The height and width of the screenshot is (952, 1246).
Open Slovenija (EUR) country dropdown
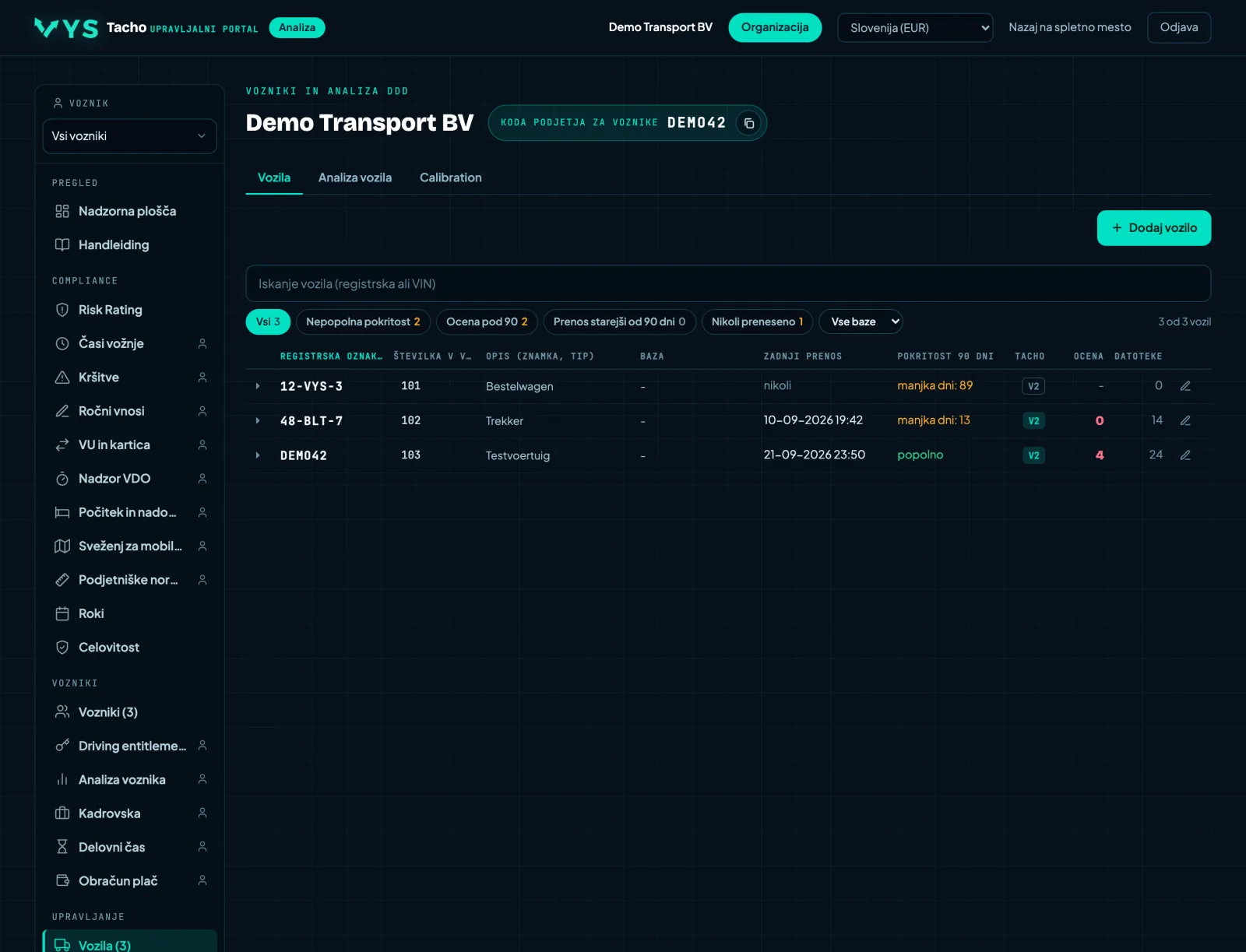pos(915,28)
